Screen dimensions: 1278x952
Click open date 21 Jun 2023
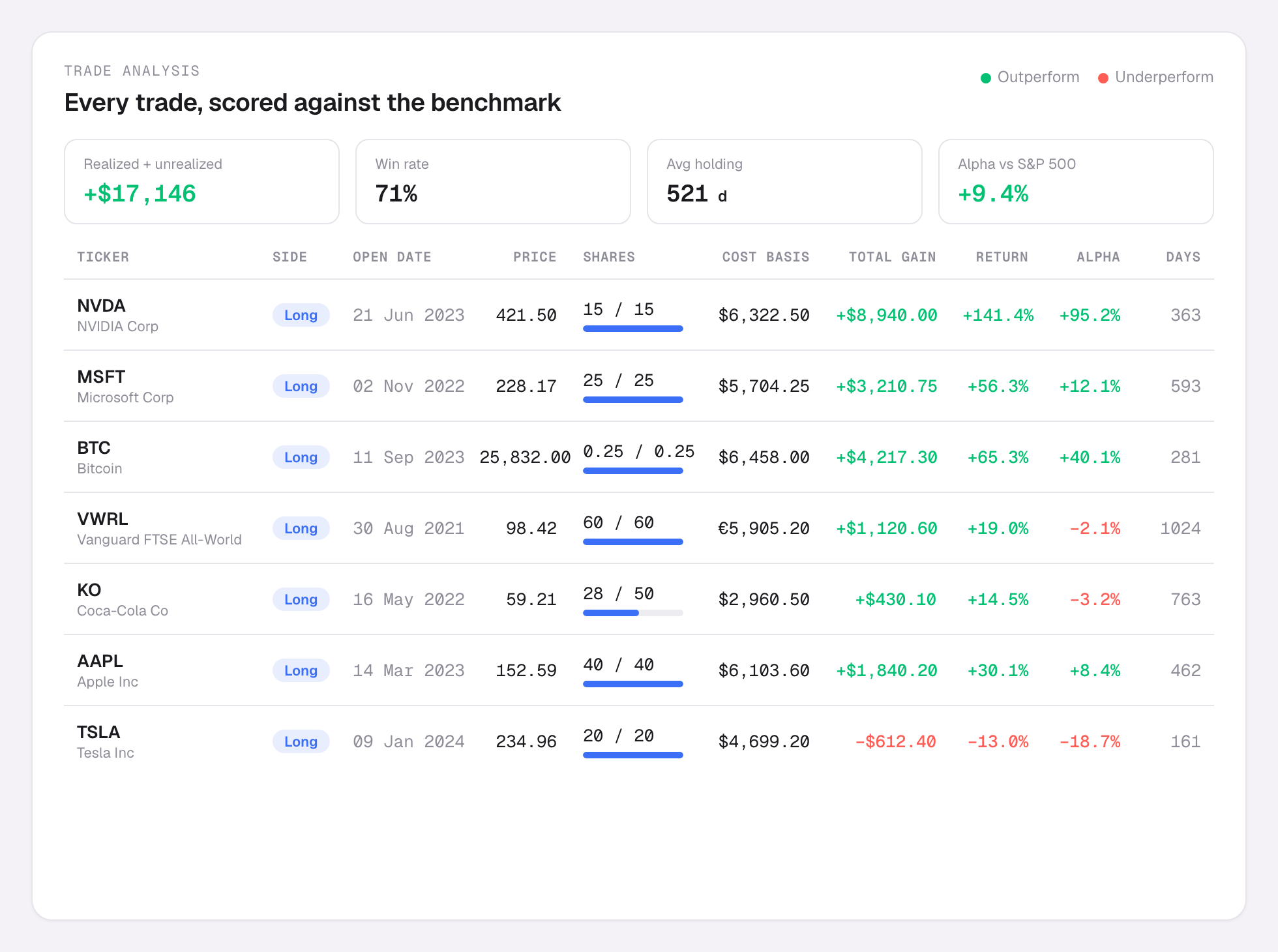[409, 316]
